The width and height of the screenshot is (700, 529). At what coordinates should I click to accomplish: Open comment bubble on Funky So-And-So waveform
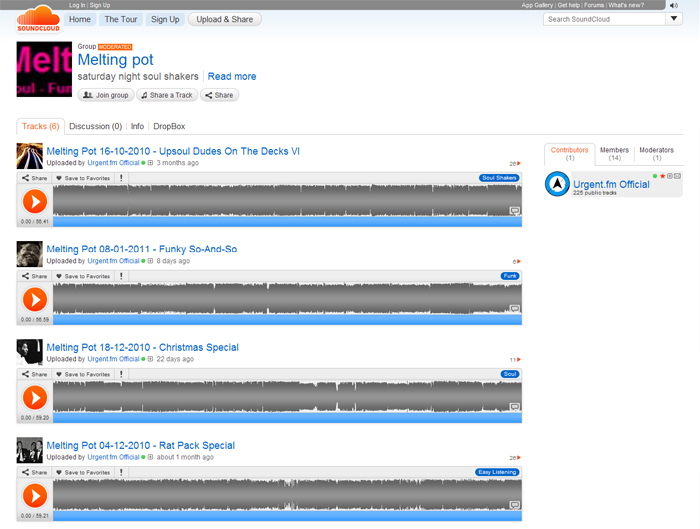515,308
